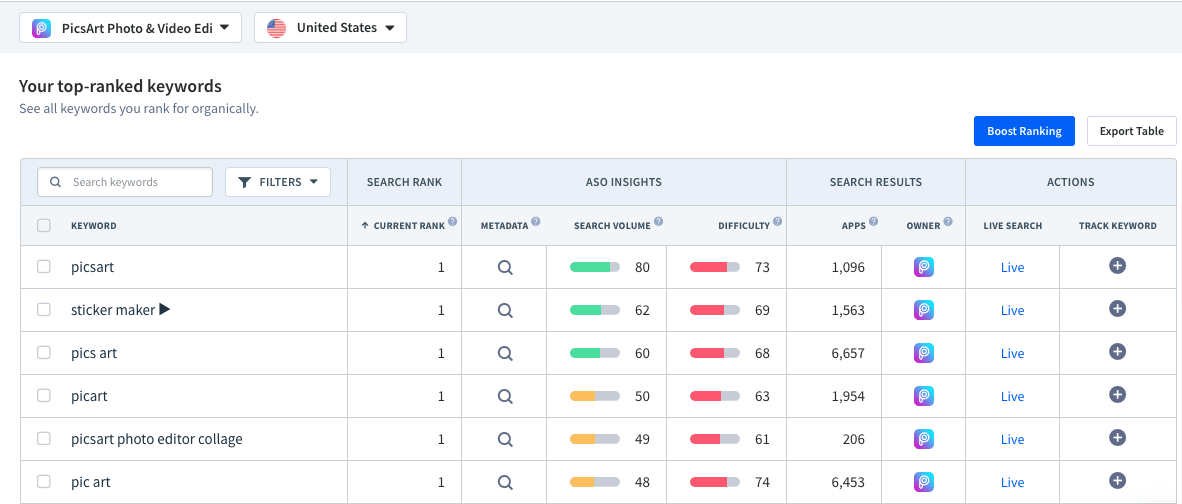Click search volume bar for picart
This screenshot has width=1182, height=504.
[595, 396]
